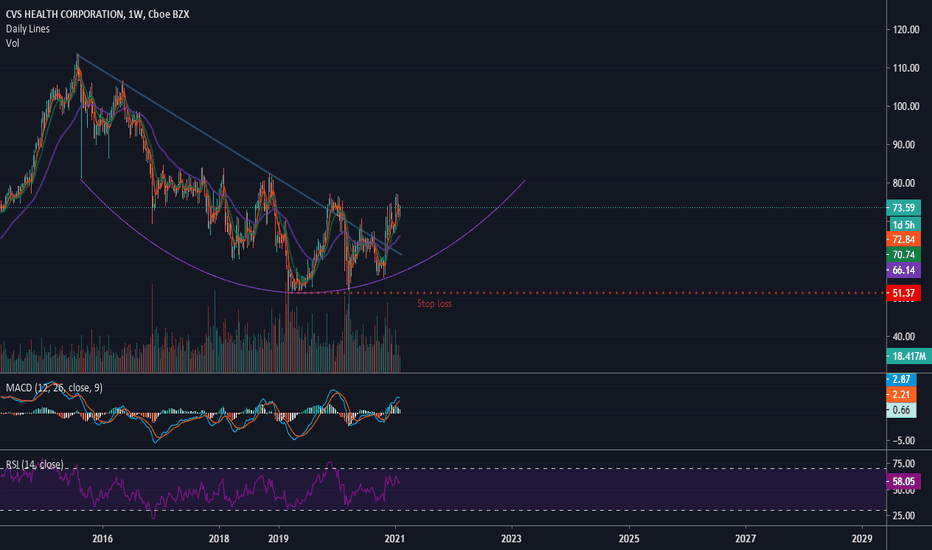Click the 2016 label on time axis
Screen dimensions: 932x550
click(x=102, y=539)
